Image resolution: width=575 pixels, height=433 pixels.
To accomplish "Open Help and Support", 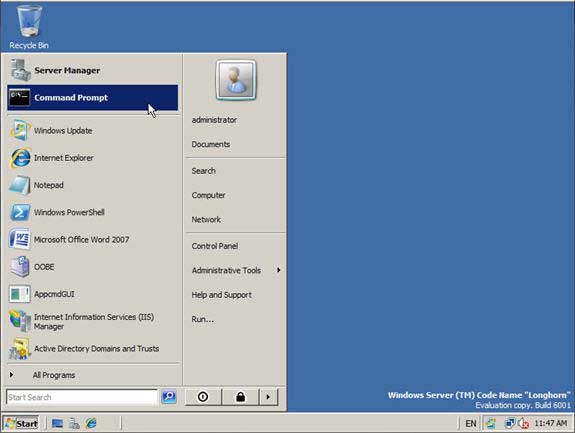I will pyautogui.click(x=235, y=295).
